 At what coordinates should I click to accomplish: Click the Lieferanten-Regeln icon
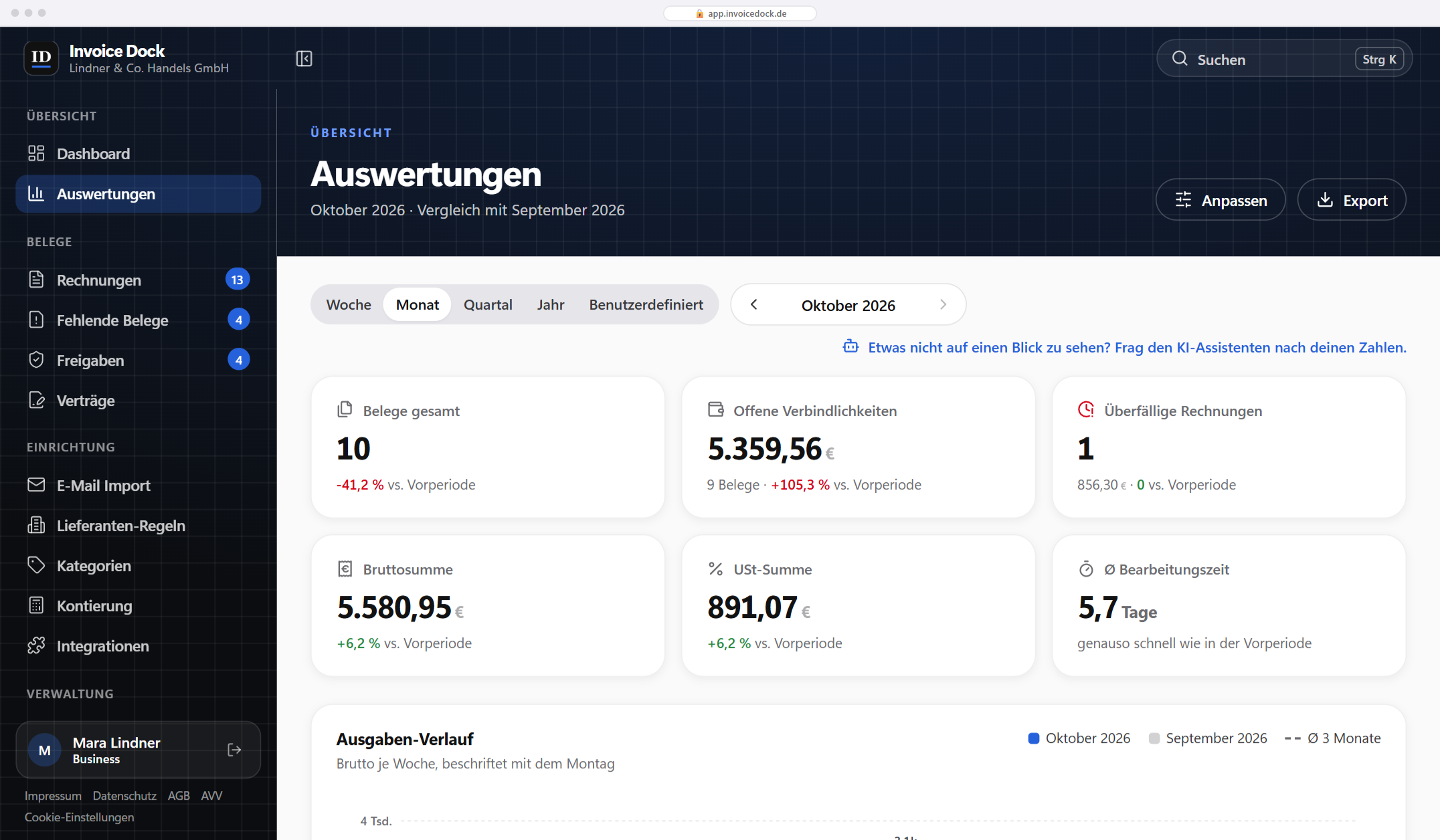point(36,525)
